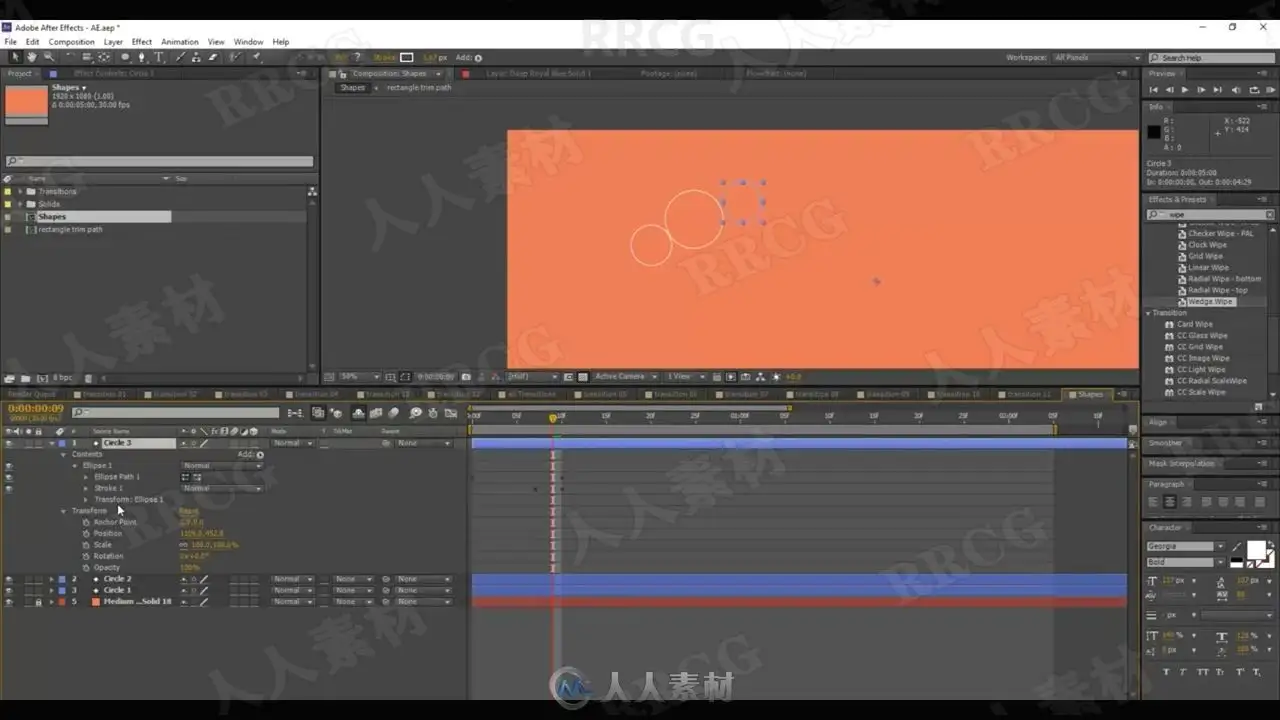Create a new composition in Project panel
1280x720 pixels.
point(42,379)
